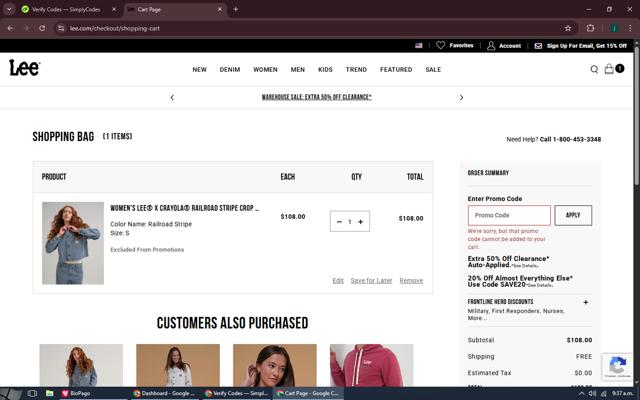Increase item quantity with plus

pyautogui.click(x=360, y=222)
